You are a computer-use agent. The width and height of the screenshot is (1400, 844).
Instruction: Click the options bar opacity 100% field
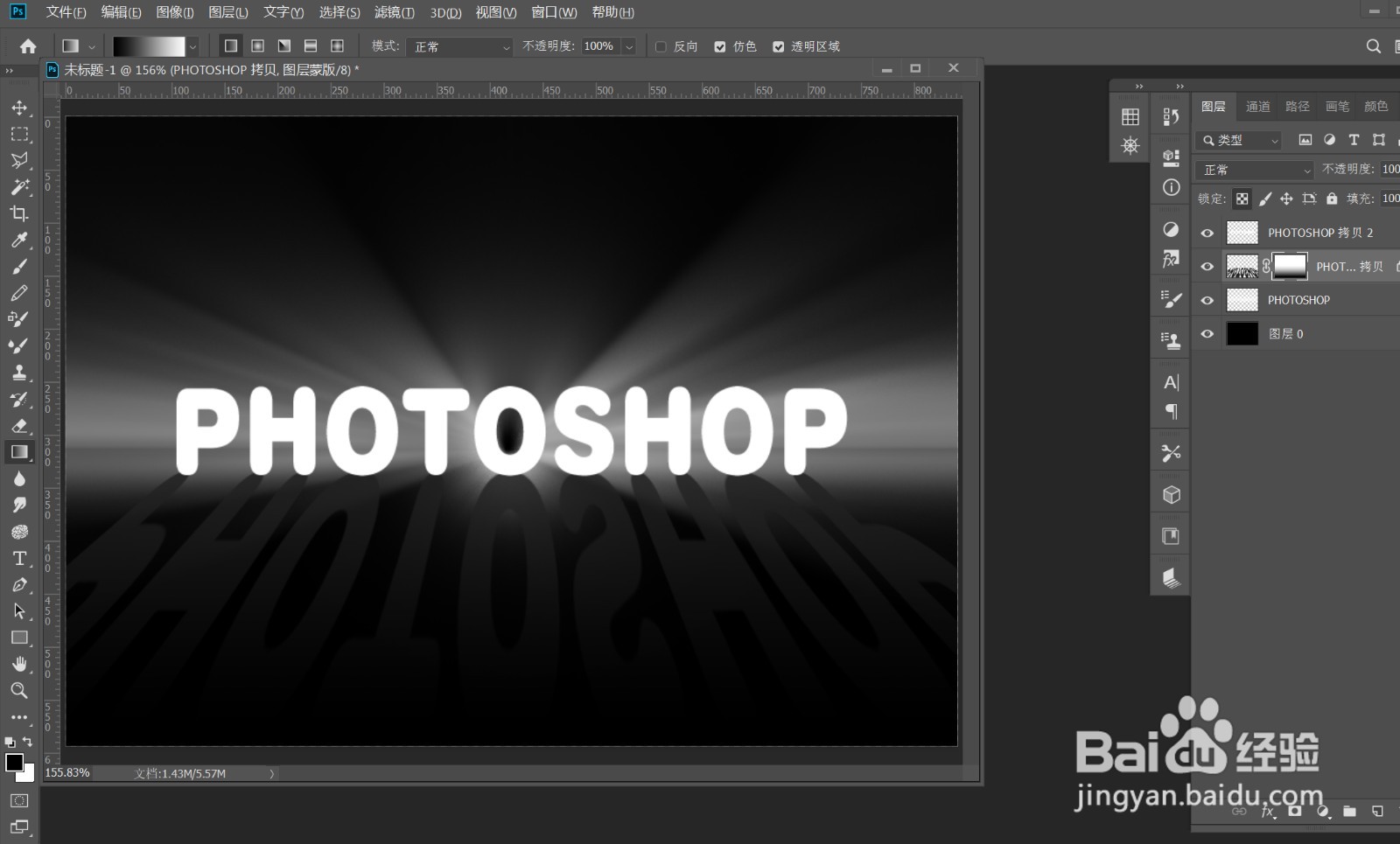point(601,46)
